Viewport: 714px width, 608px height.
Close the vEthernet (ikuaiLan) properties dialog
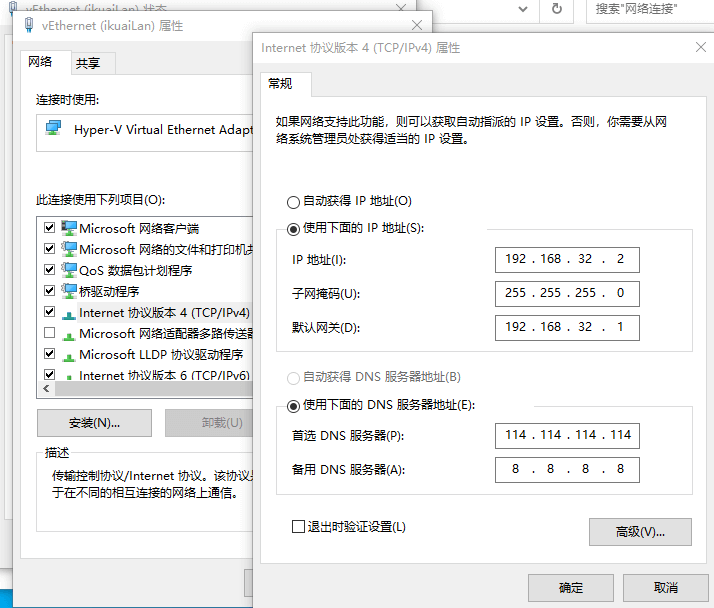pyautogui.click(x=417, y=25)
